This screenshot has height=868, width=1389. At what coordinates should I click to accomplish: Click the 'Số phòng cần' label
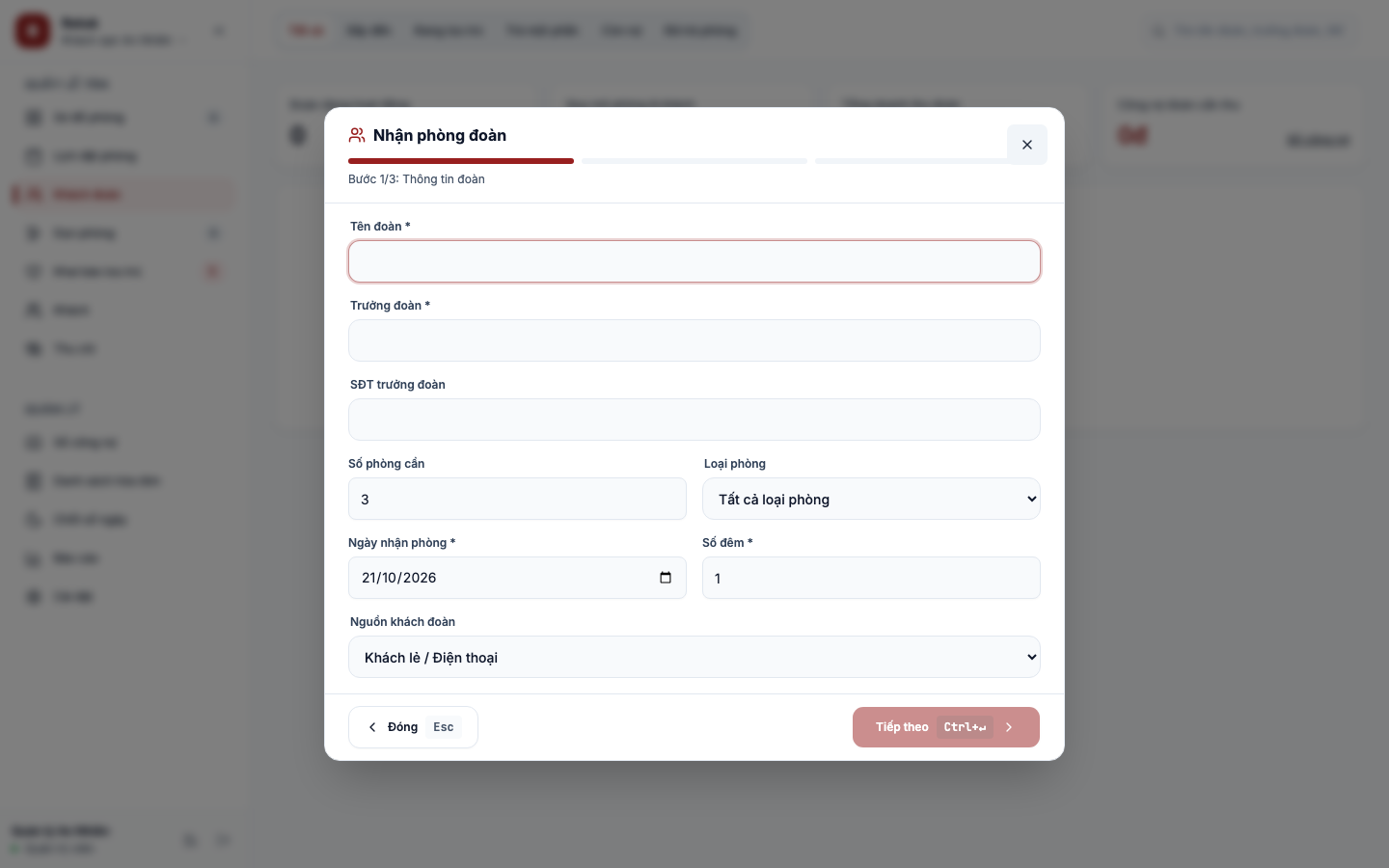(387, 464)
